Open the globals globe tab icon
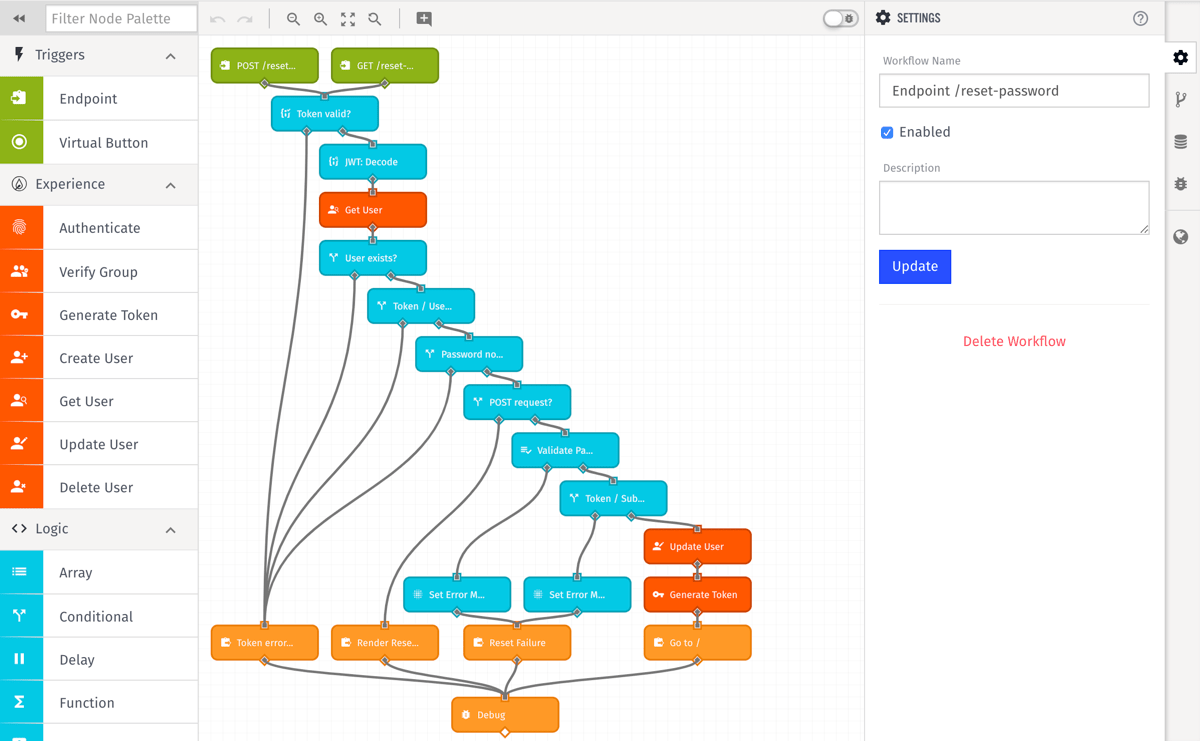Image resolution: width=1200 pixels, height=741 pixels. coord(1181,237)
